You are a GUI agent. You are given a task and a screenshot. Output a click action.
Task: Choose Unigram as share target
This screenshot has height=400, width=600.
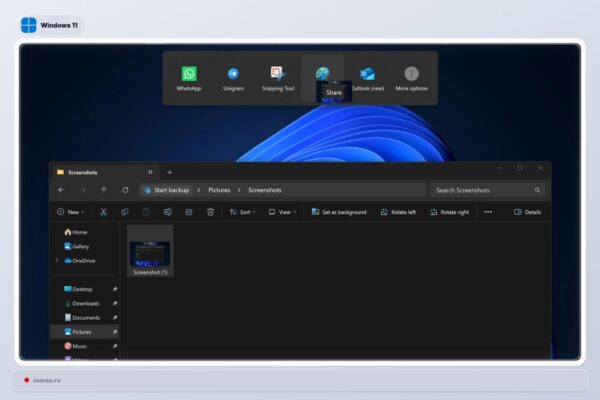233,78
